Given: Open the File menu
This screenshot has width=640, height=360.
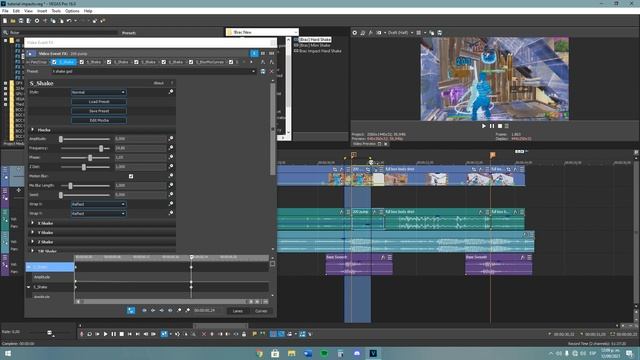Looking at the screenshot, I should point(5,11).
